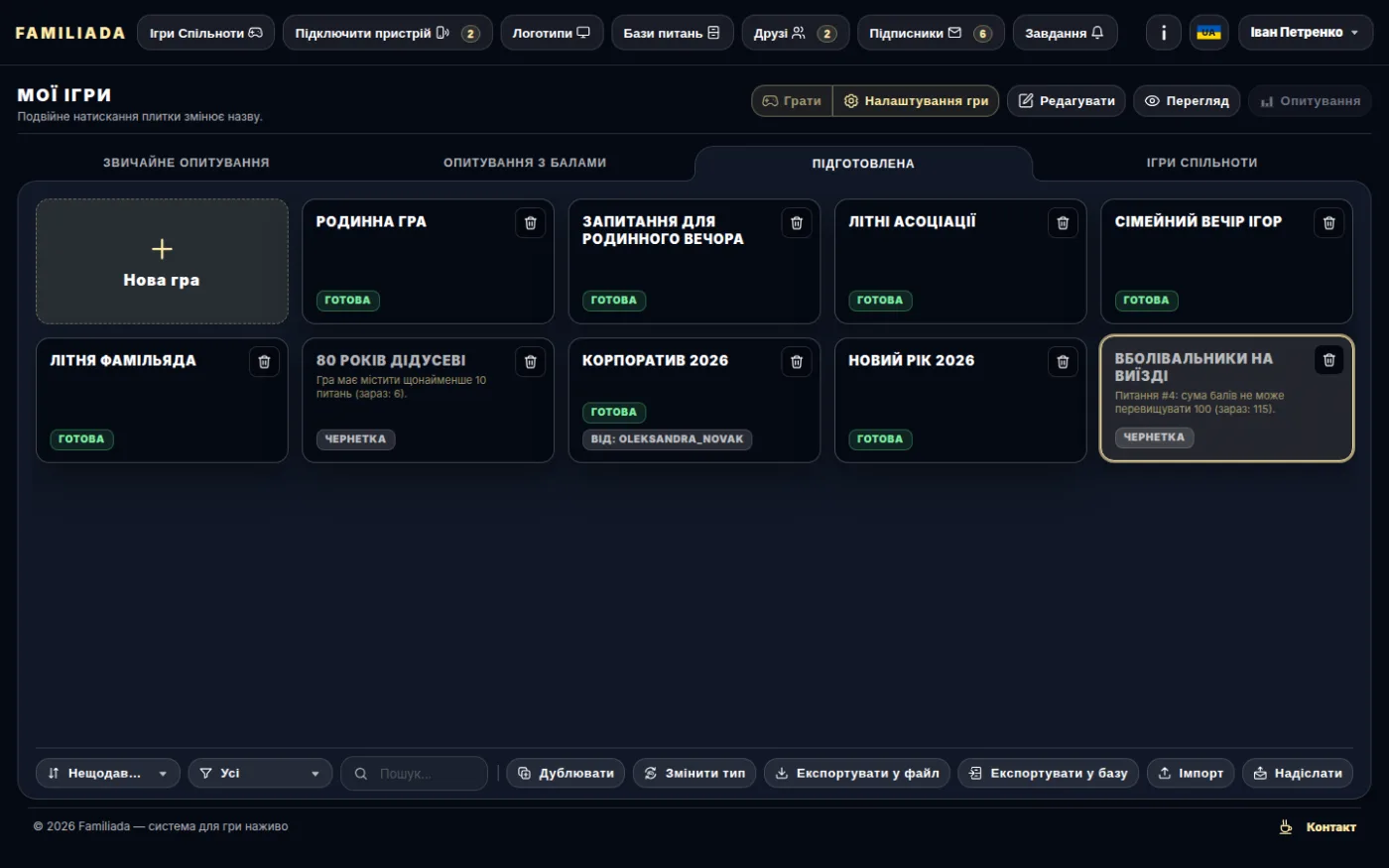Screen dimensions: 1389x868
Task: Click Експортувати у базу
Action: click(1049, 774)
